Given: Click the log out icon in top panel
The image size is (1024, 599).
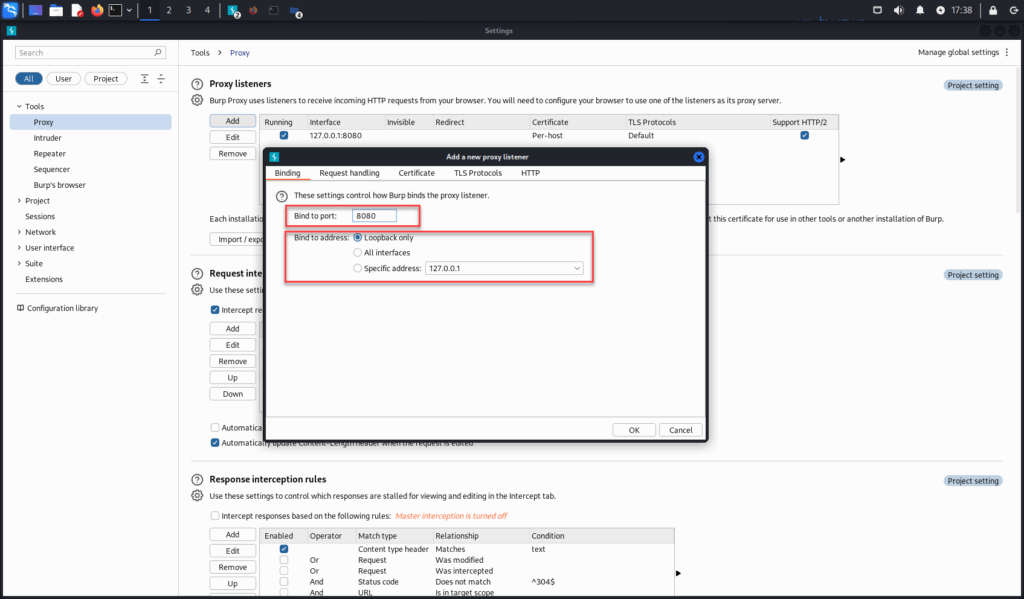Looking at the screenshot, I should click(x=1014, y=10).
